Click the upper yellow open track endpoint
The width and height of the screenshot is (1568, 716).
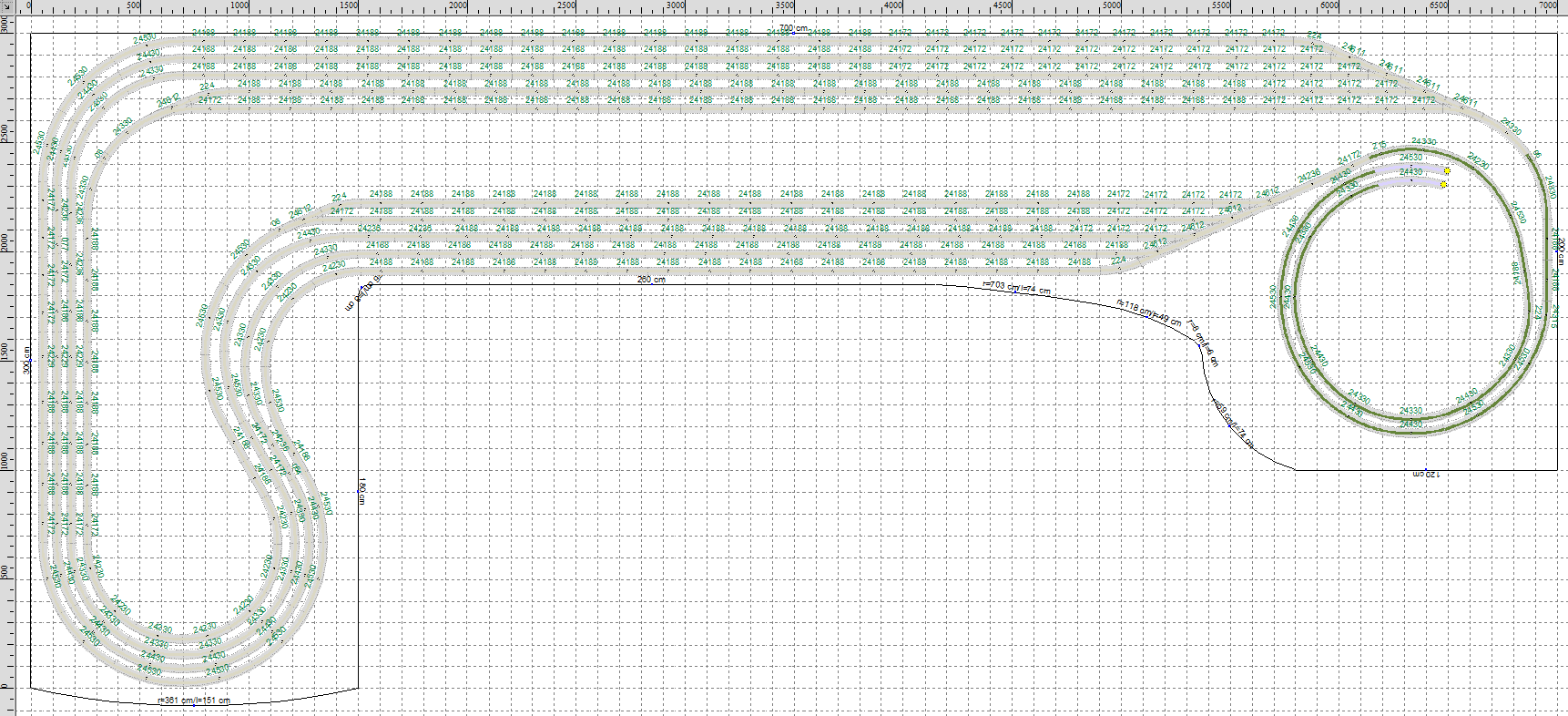coord(1447,170)
